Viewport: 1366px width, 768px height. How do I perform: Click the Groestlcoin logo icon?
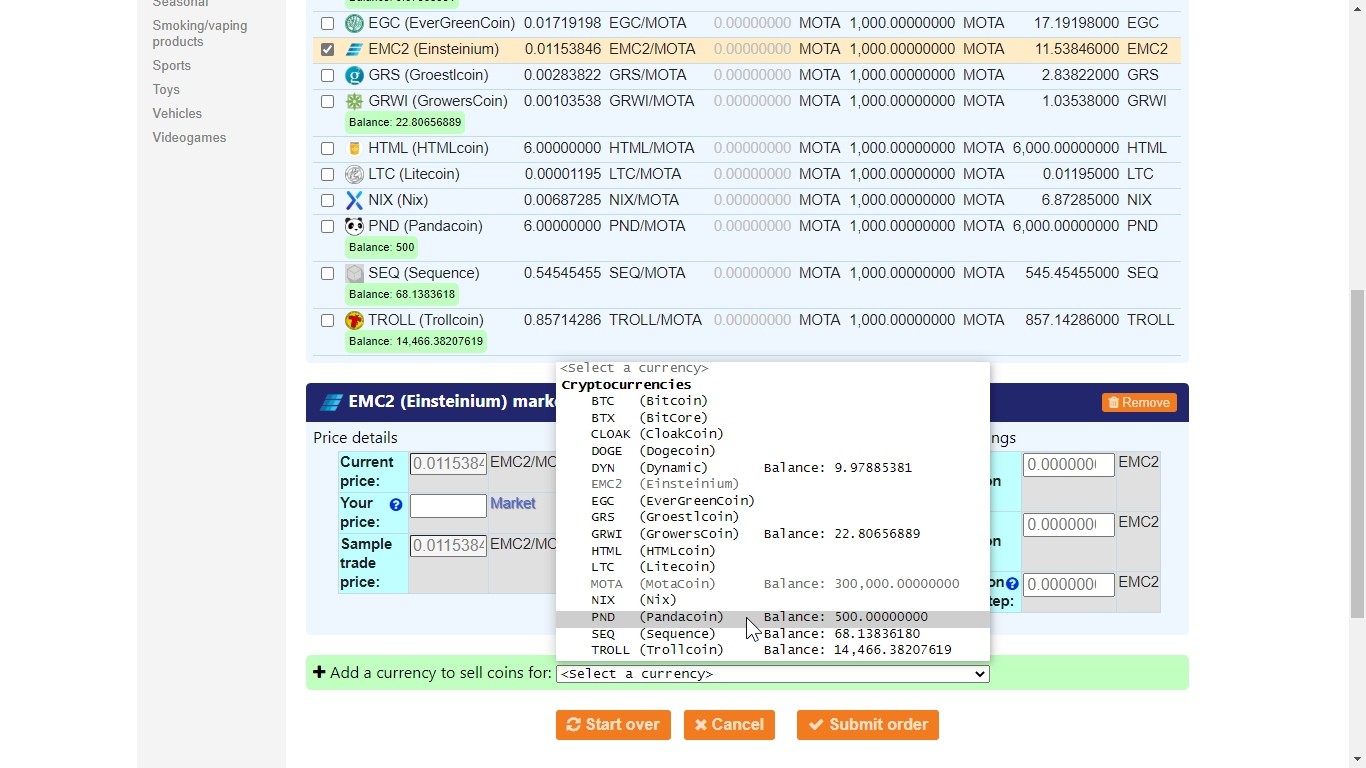point(354,75)
